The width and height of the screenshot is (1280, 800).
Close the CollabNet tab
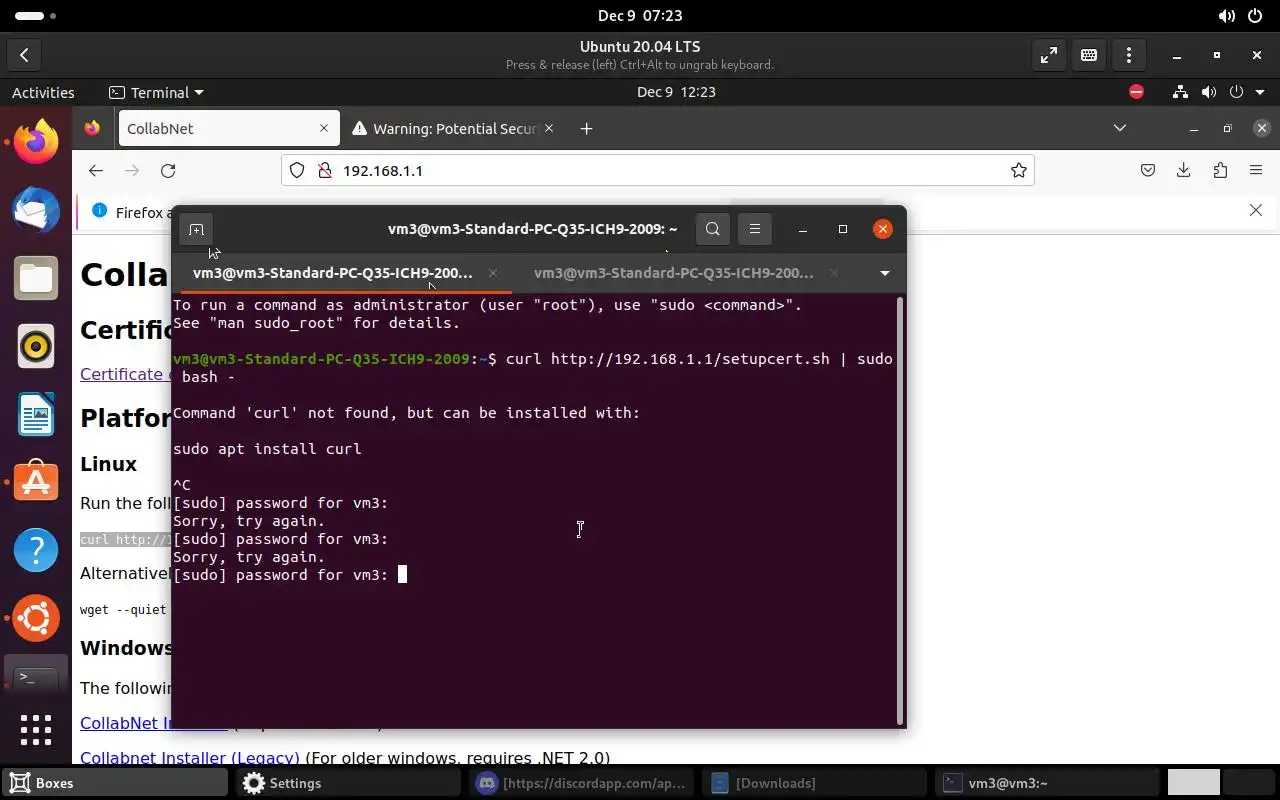tap(324, 129)
